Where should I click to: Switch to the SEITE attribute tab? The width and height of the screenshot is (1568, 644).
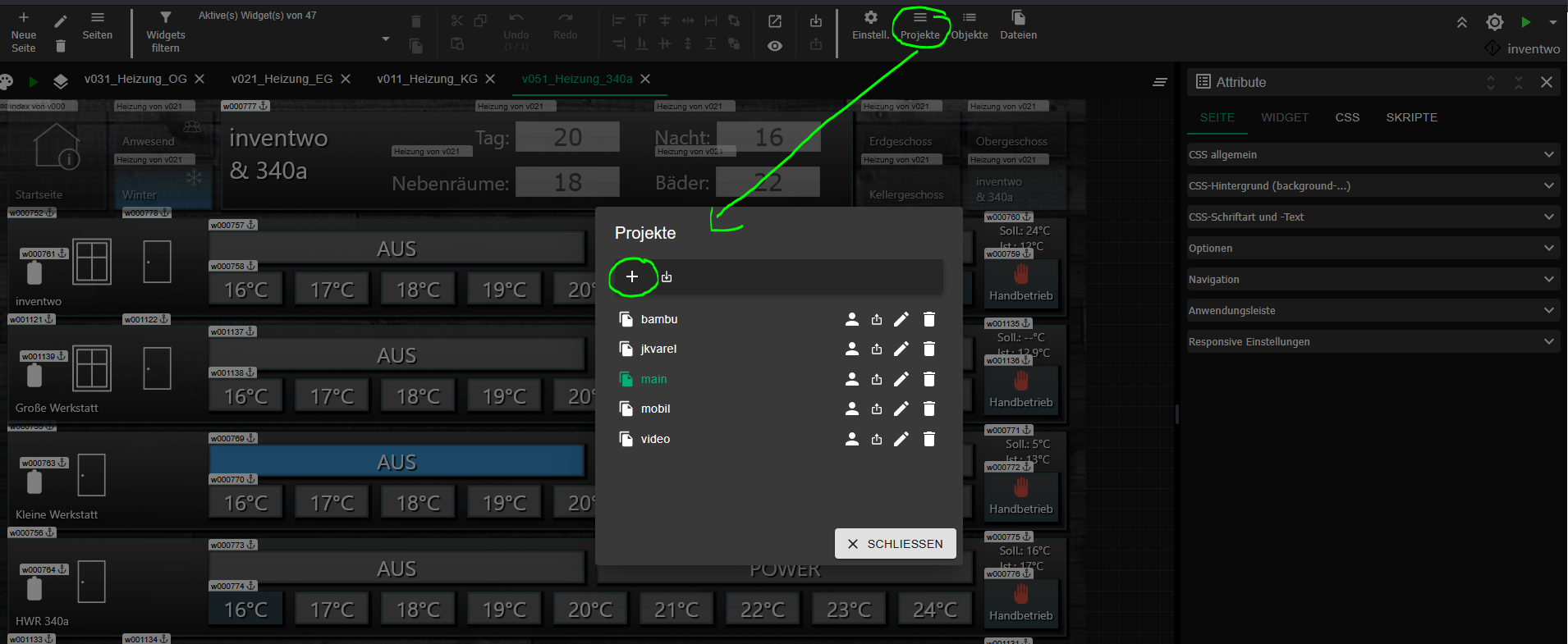pyautogui.click(x=1217, y=117)
